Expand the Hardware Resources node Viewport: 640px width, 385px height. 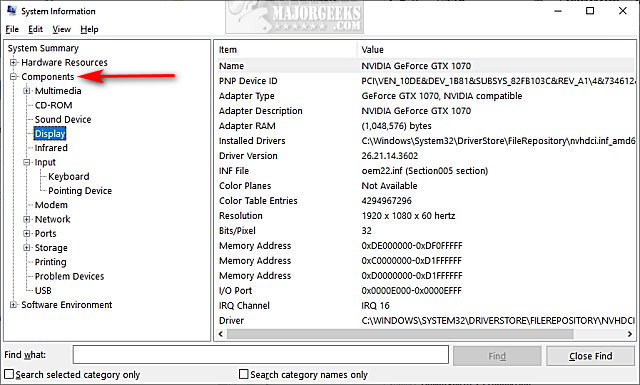pyautogui.click(x=13, y=62)
